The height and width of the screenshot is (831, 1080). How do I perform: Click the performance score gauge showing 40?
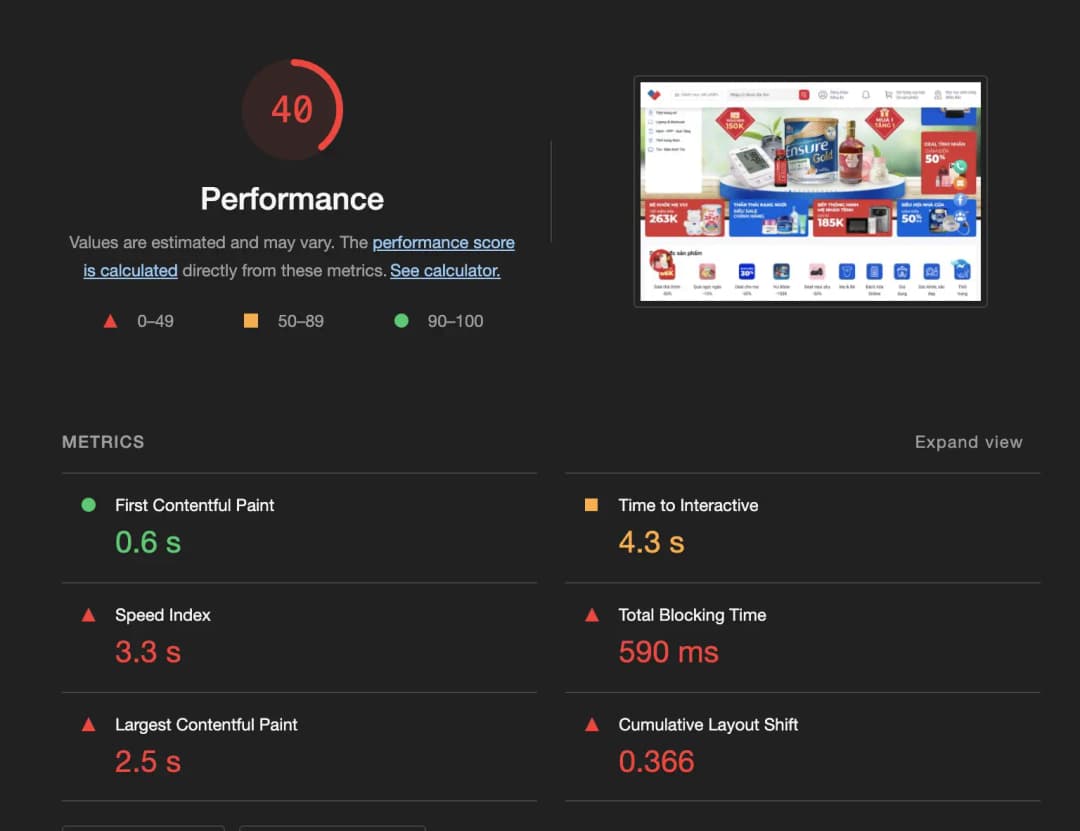292,109
